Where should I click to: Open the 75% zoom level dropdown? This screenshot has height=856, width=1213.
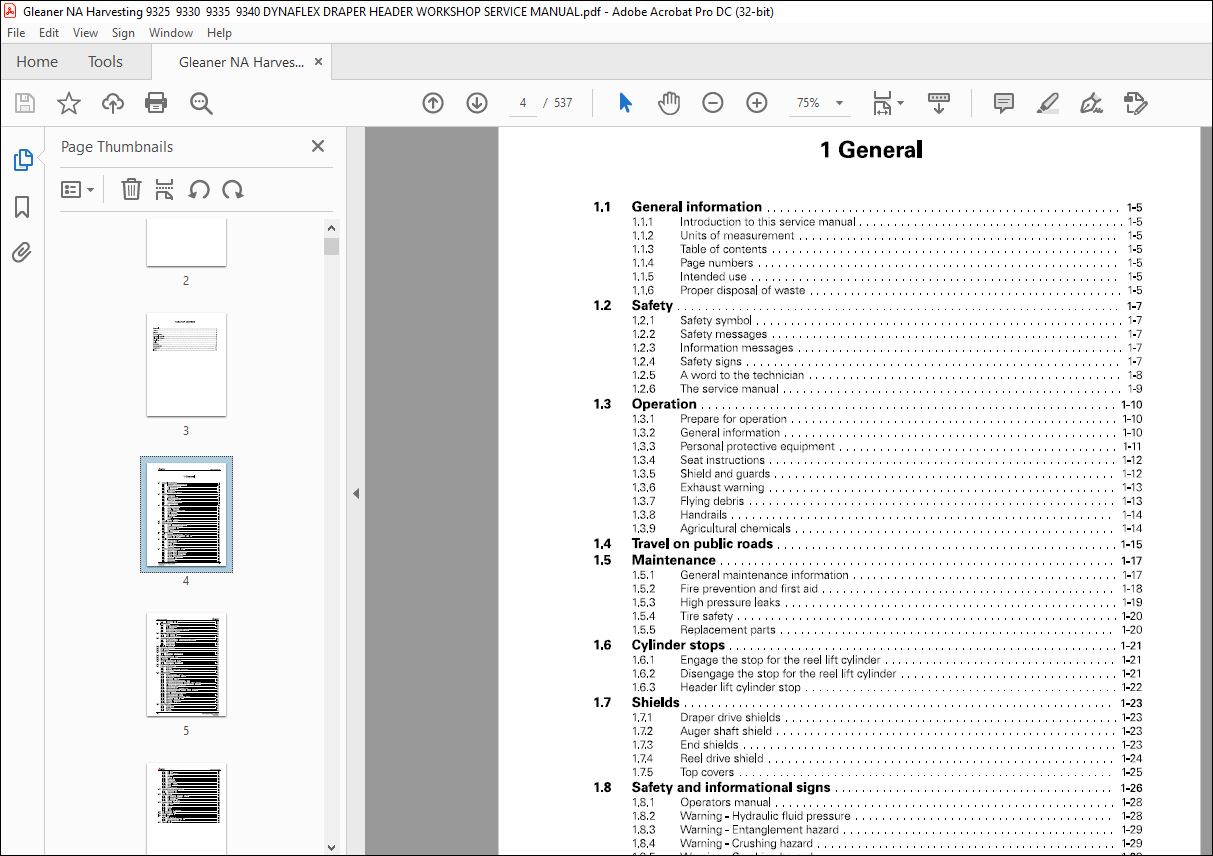tap(818, 103)
